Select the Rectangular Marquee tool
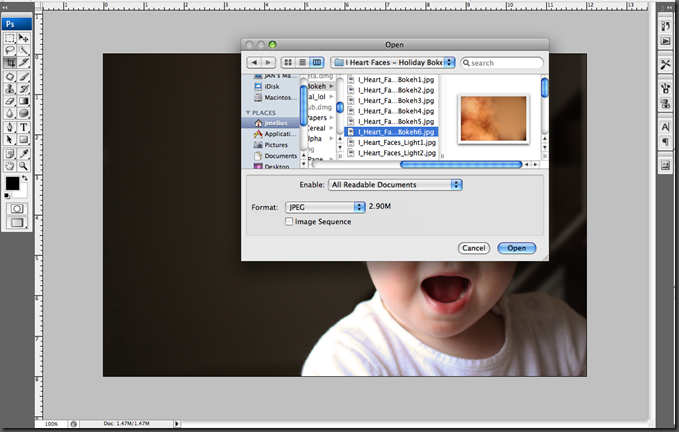 point(9,36)
